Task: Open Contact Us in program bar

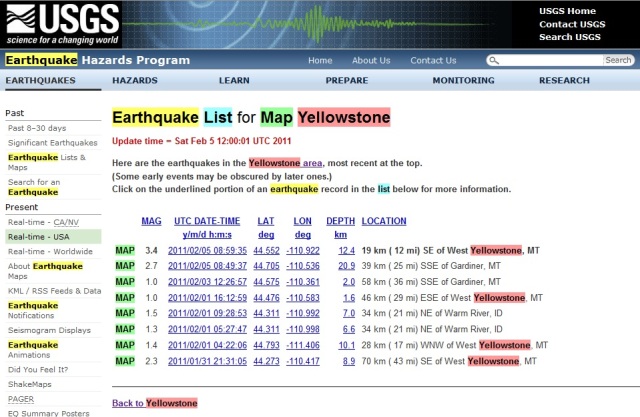Action: pyautogui.click(x=433, y=60)
